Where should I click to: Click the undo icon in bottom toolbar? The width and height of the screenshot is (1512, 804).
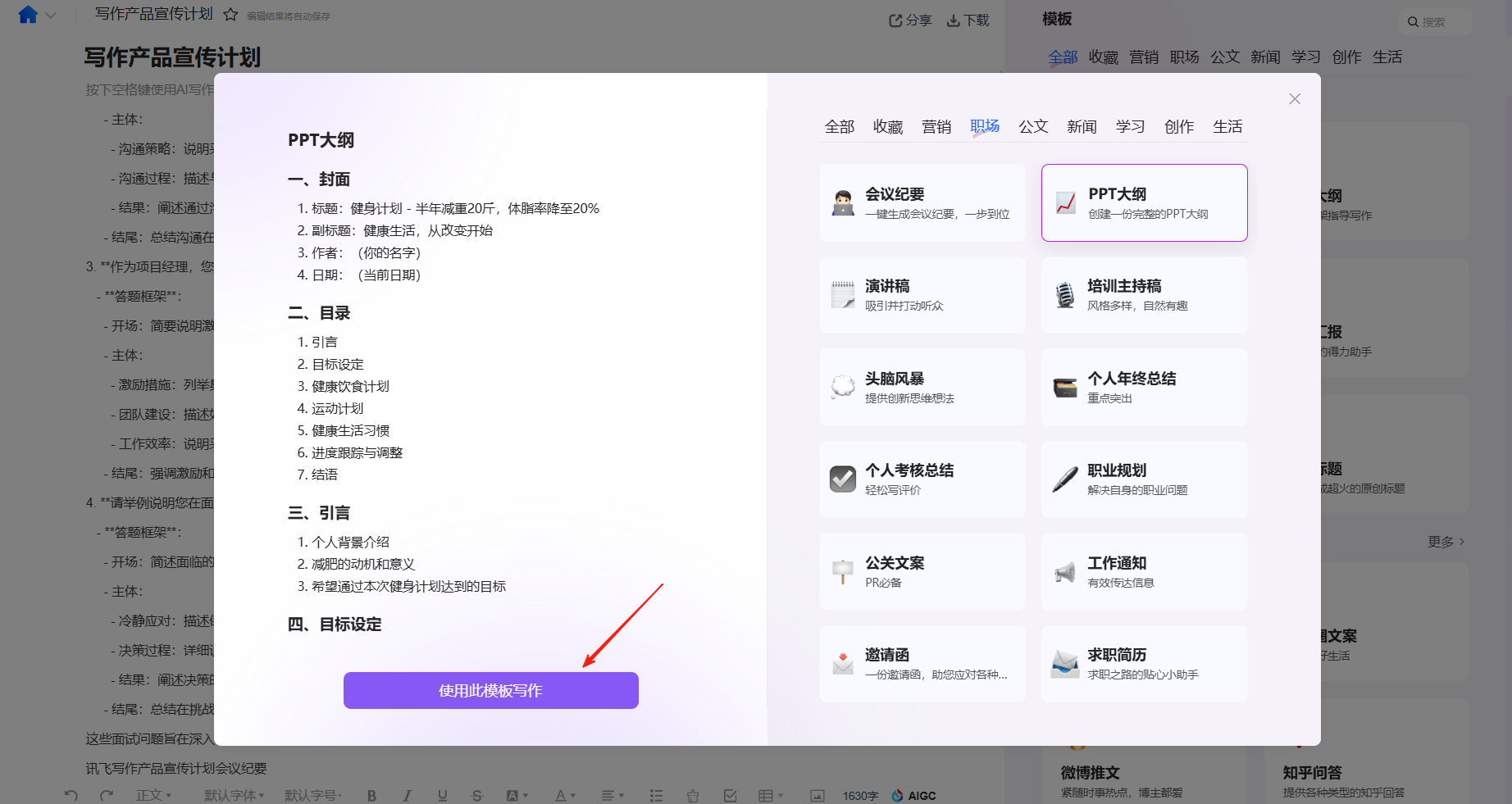coord(71,795)
